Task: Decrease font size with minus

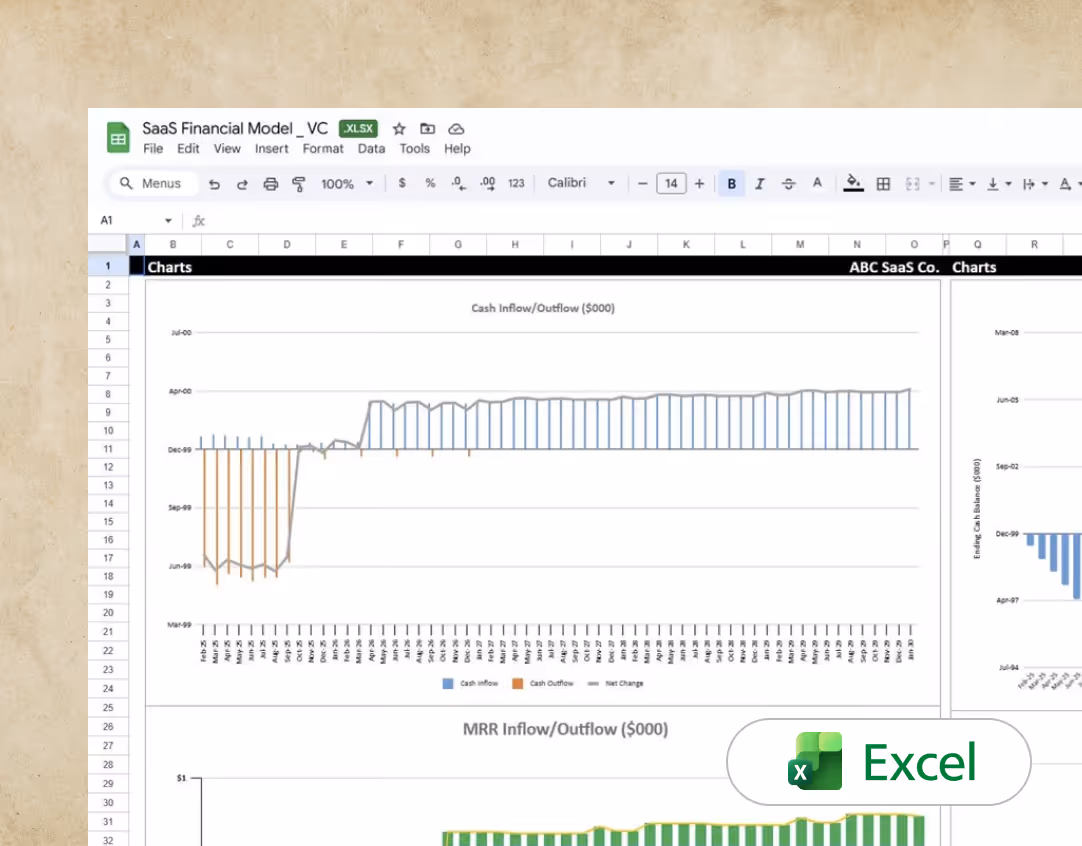Action: [642, 184]
